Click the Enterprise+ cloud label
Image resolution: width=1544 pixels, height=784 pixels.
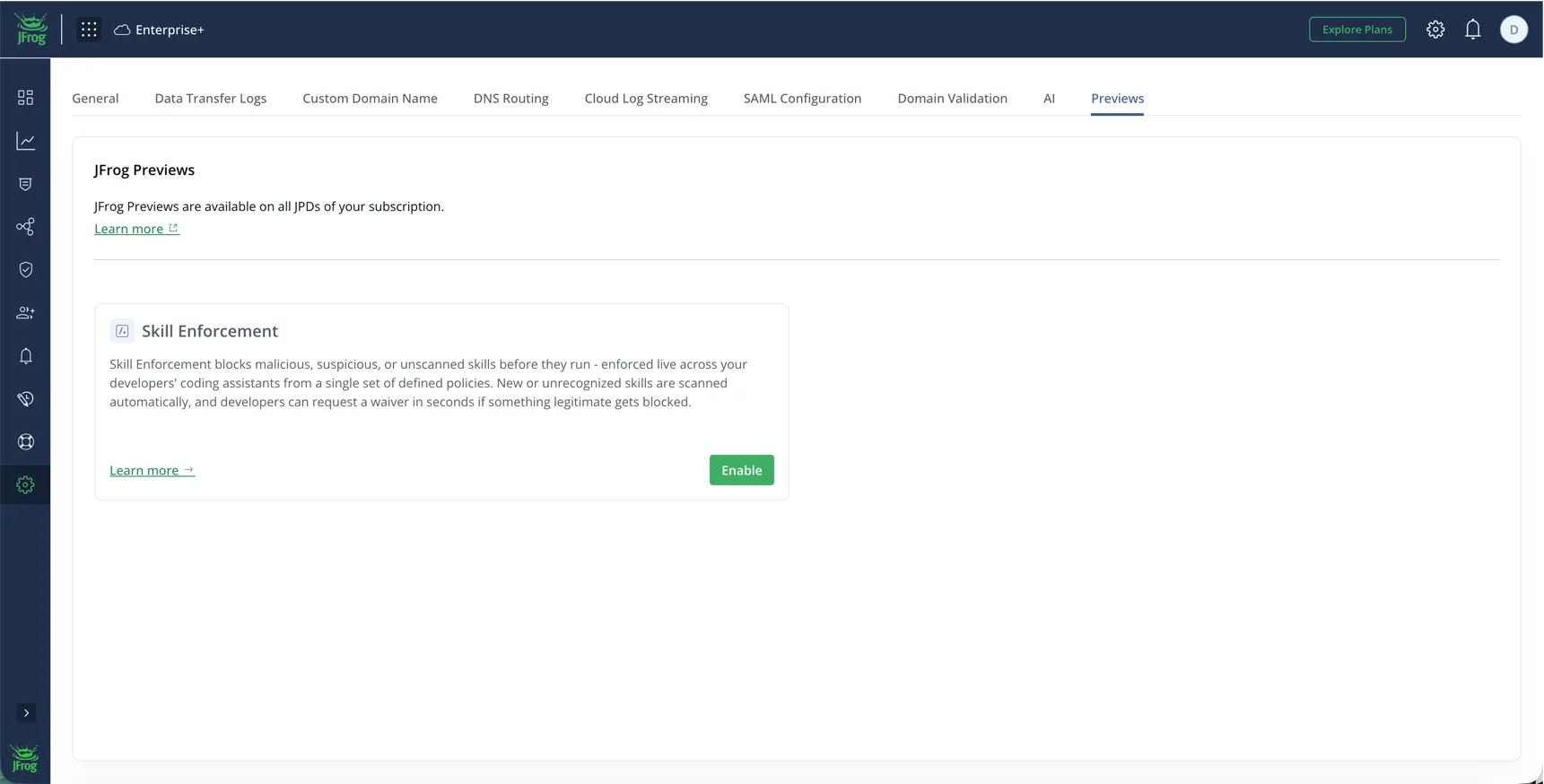(x=160, y=30)
